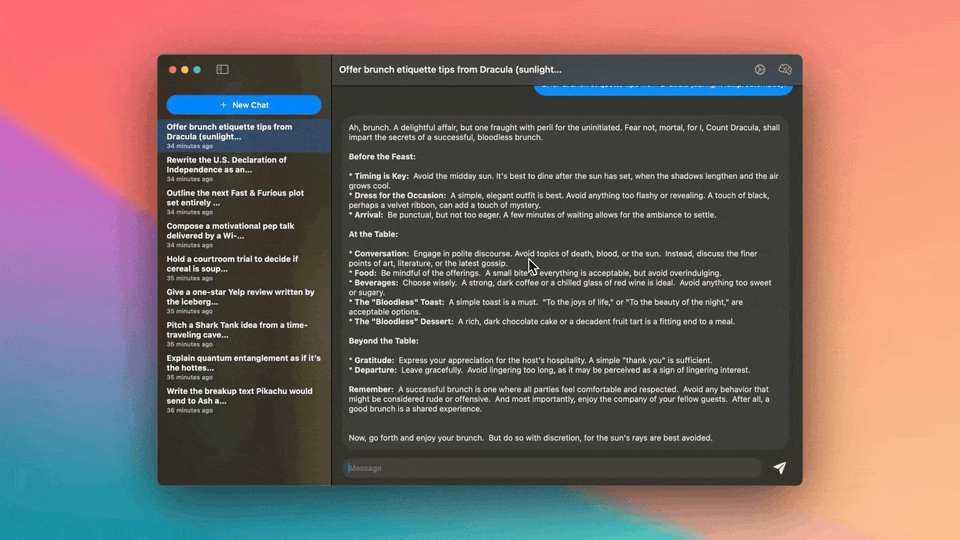Select the Shark Tank idea chat
Viewport: 960px width, 540px height.
point(243,334)
